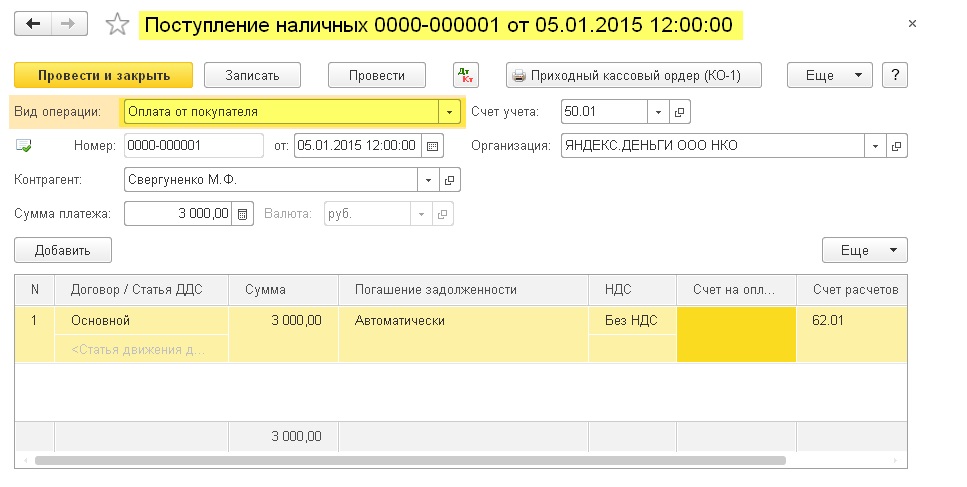Viewport: 967px width, 487px height.
Task: Add document to favorites with star icon
Action: pos(117,25)
